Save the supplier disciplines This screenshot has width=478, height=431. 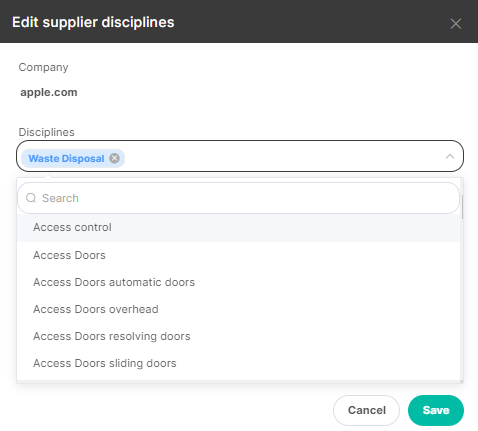tap(436, 410)
